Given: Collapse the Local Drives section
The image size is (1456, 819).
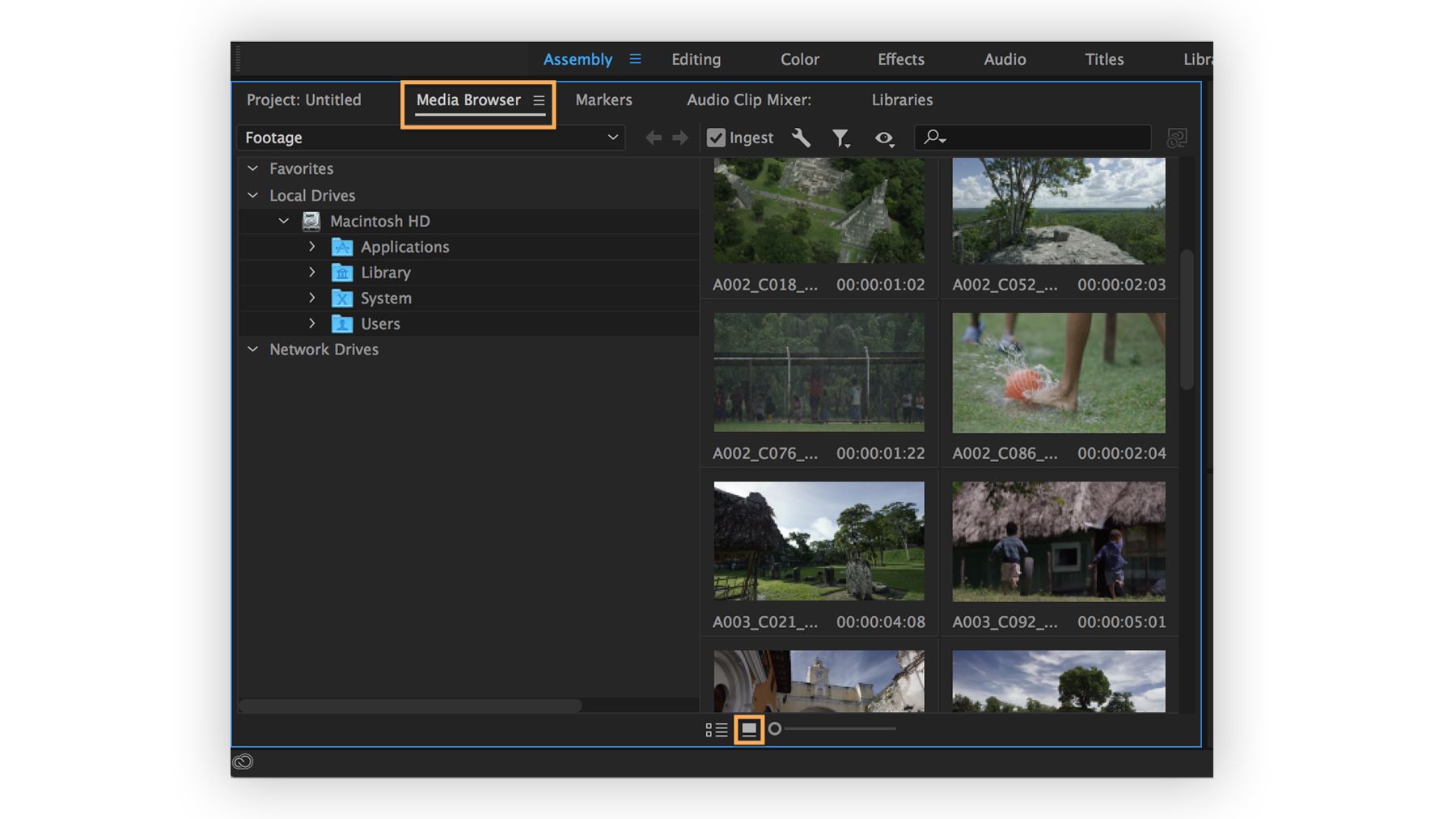Looking at the screenshot, I should [x=253, y=195].
